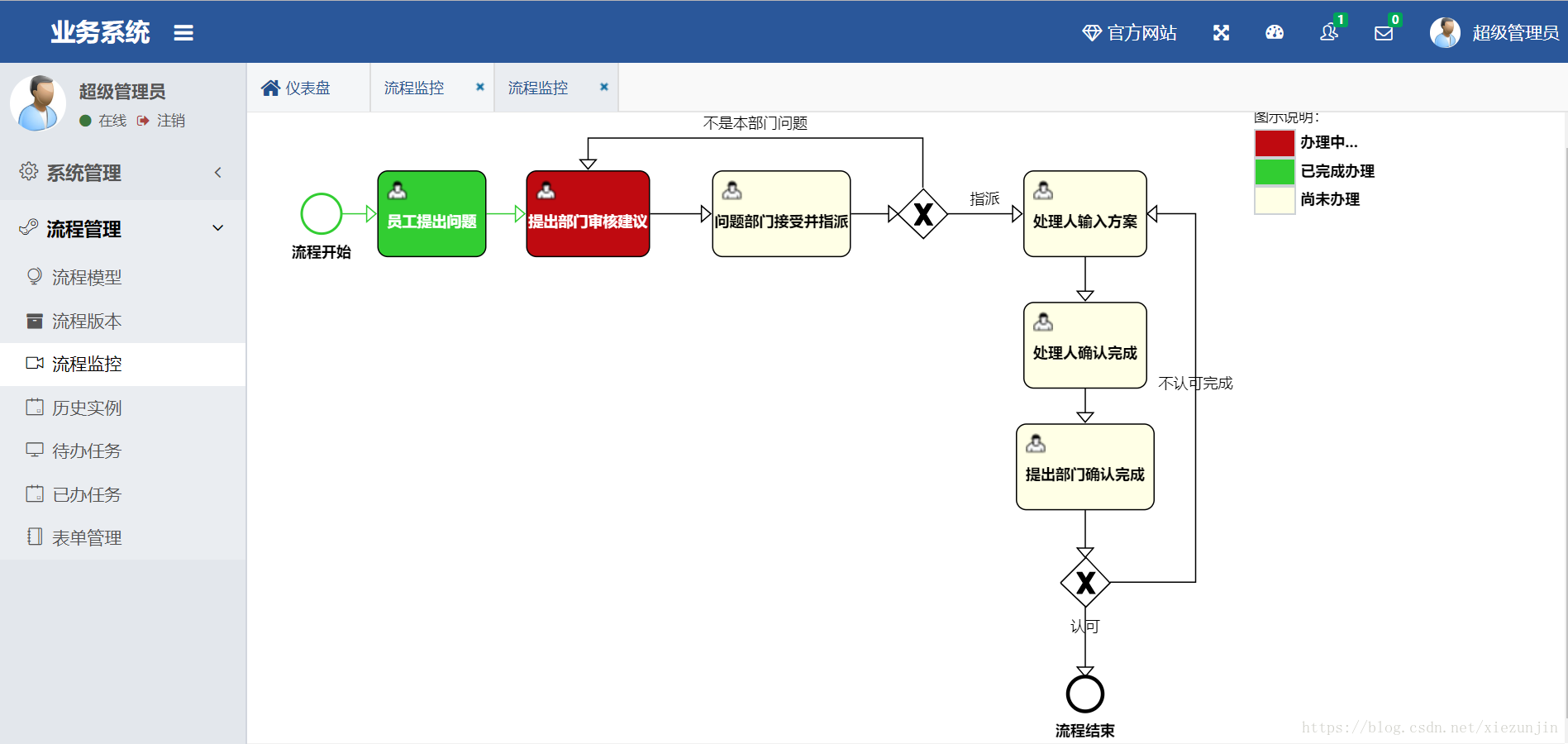1568x744 pixels.
Task: Open 流程模型 in the sidebar
Action: [x=87, y=277]
